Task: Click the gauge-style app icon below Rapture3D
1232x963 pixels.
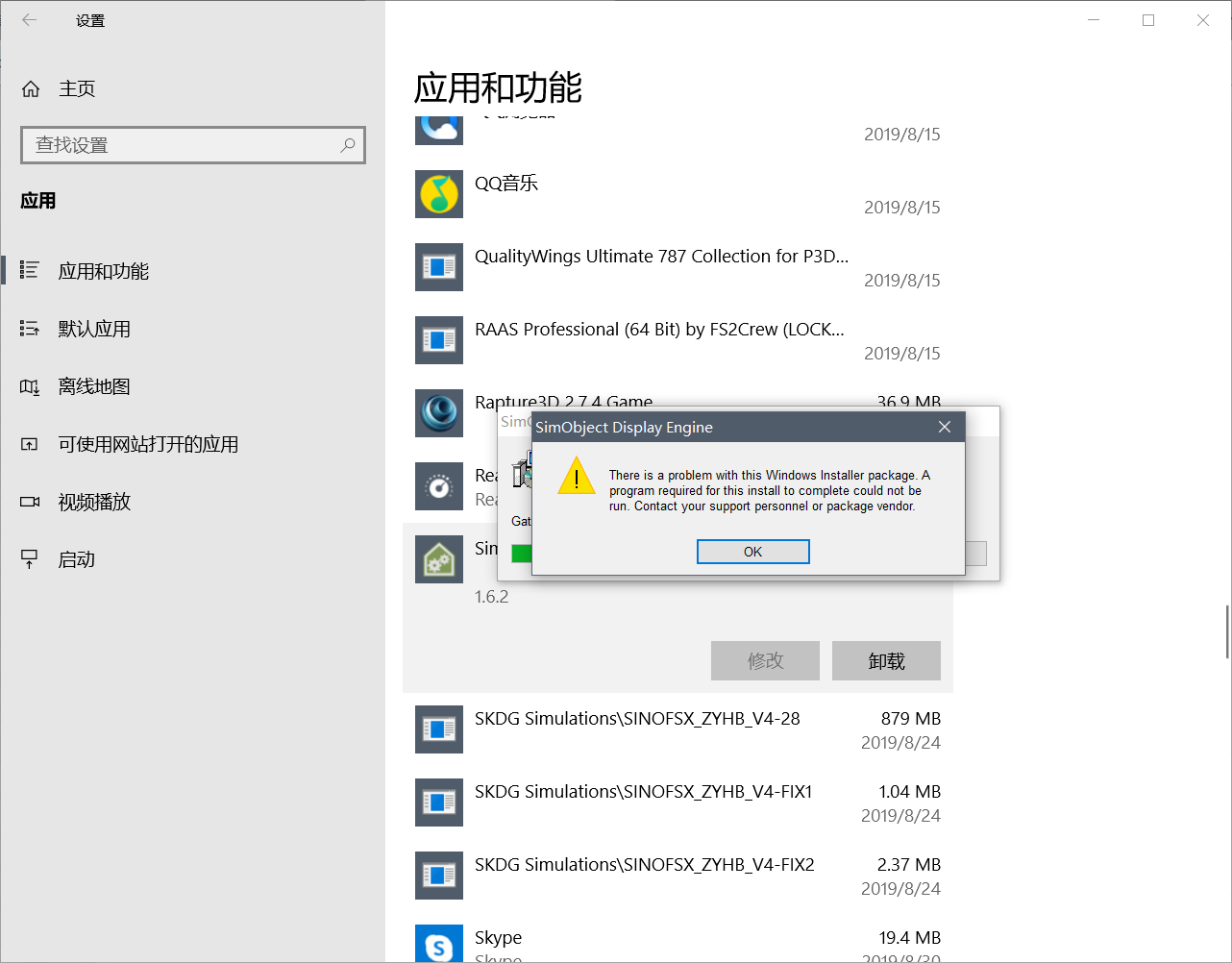Action: (439, 486)
